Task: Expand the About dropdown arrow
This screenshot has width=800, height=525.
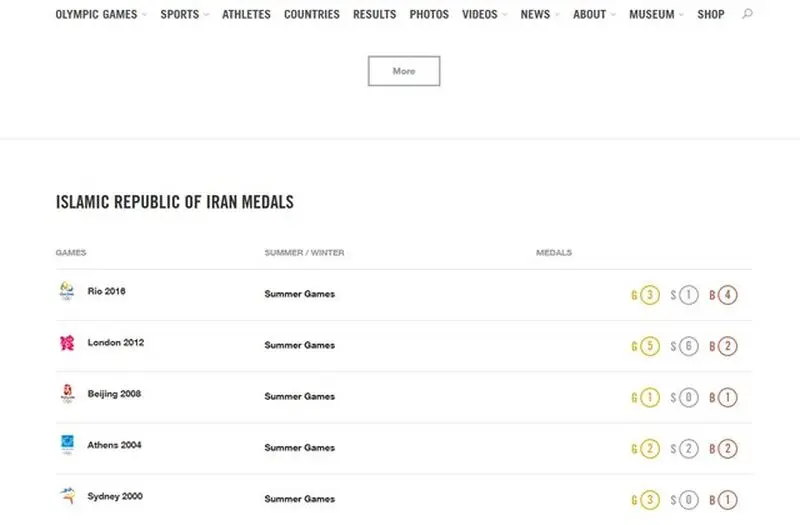Action: click(x=613, y=15)
